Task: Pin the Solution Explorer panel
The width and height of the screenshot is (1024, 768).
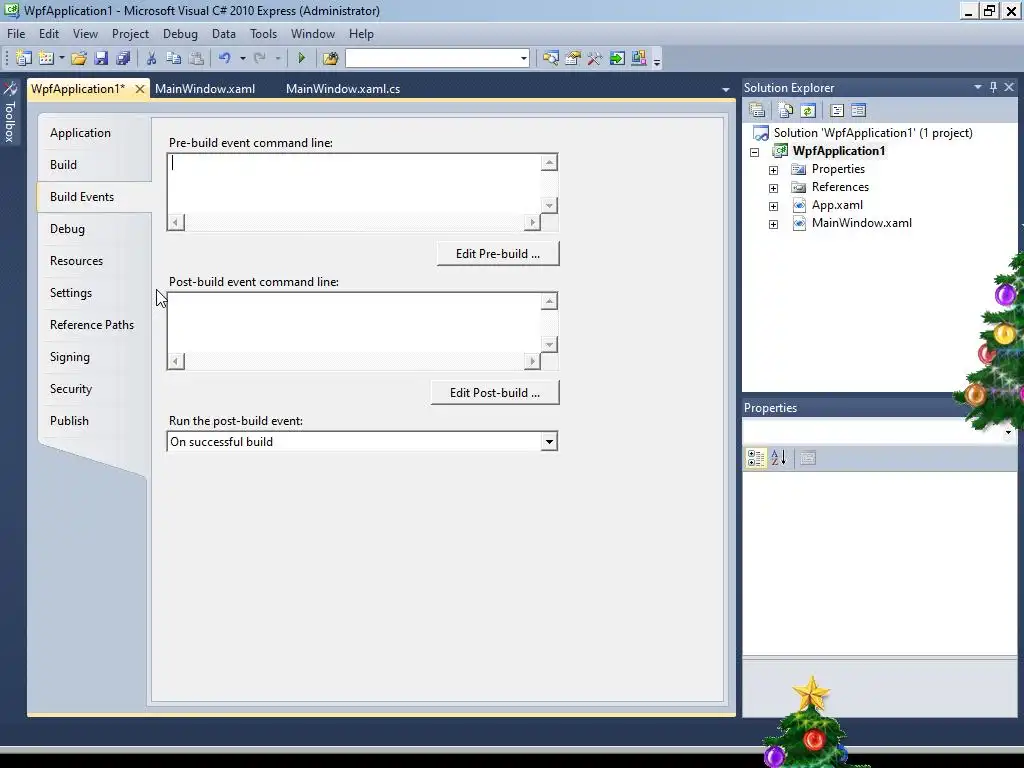Action: pos(993,87)
